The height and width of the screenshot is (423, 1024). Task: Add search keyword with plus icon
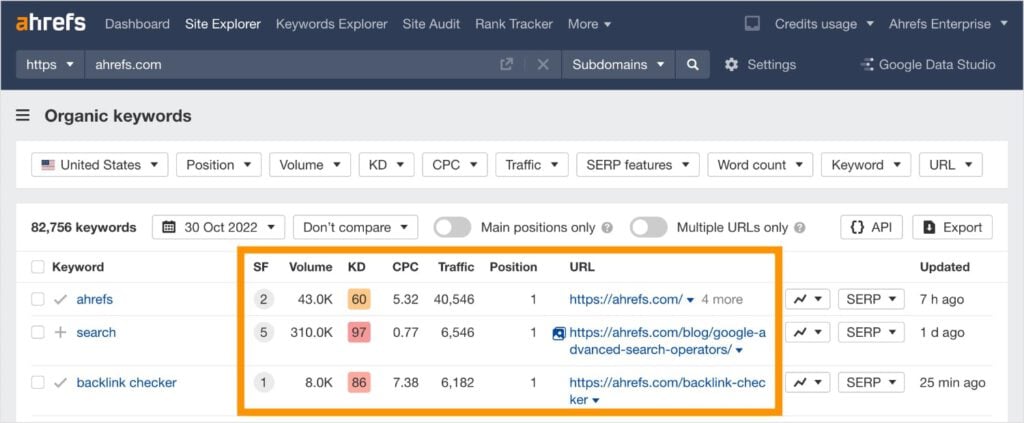pos(61,332)
